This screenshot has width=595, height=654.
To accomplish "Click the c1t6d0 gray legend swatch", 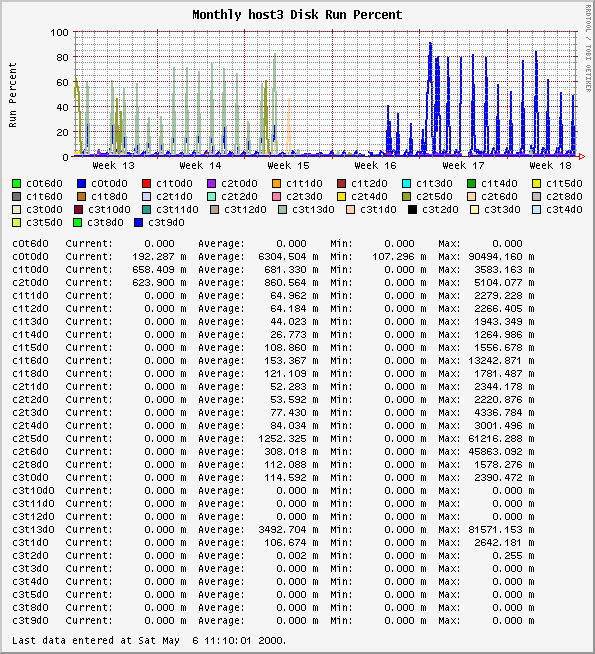I will 17,196.
